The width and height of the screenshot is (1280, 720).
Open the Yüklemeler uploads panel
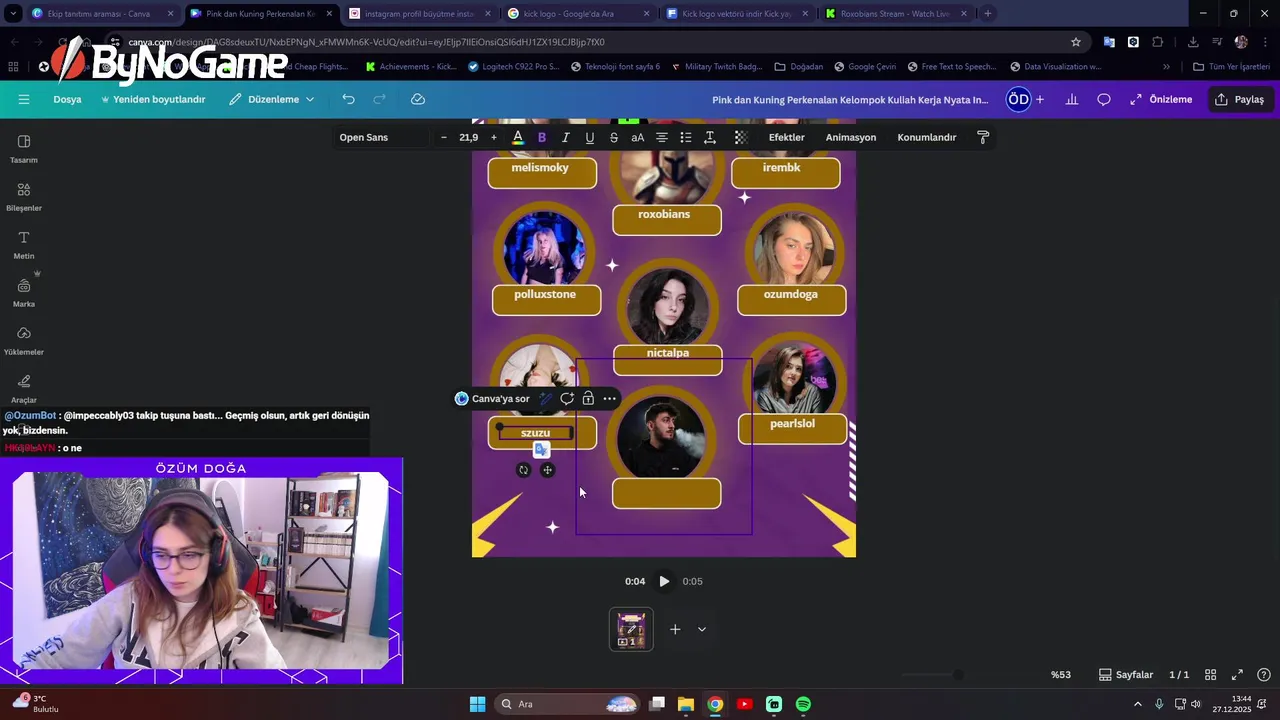24,340
